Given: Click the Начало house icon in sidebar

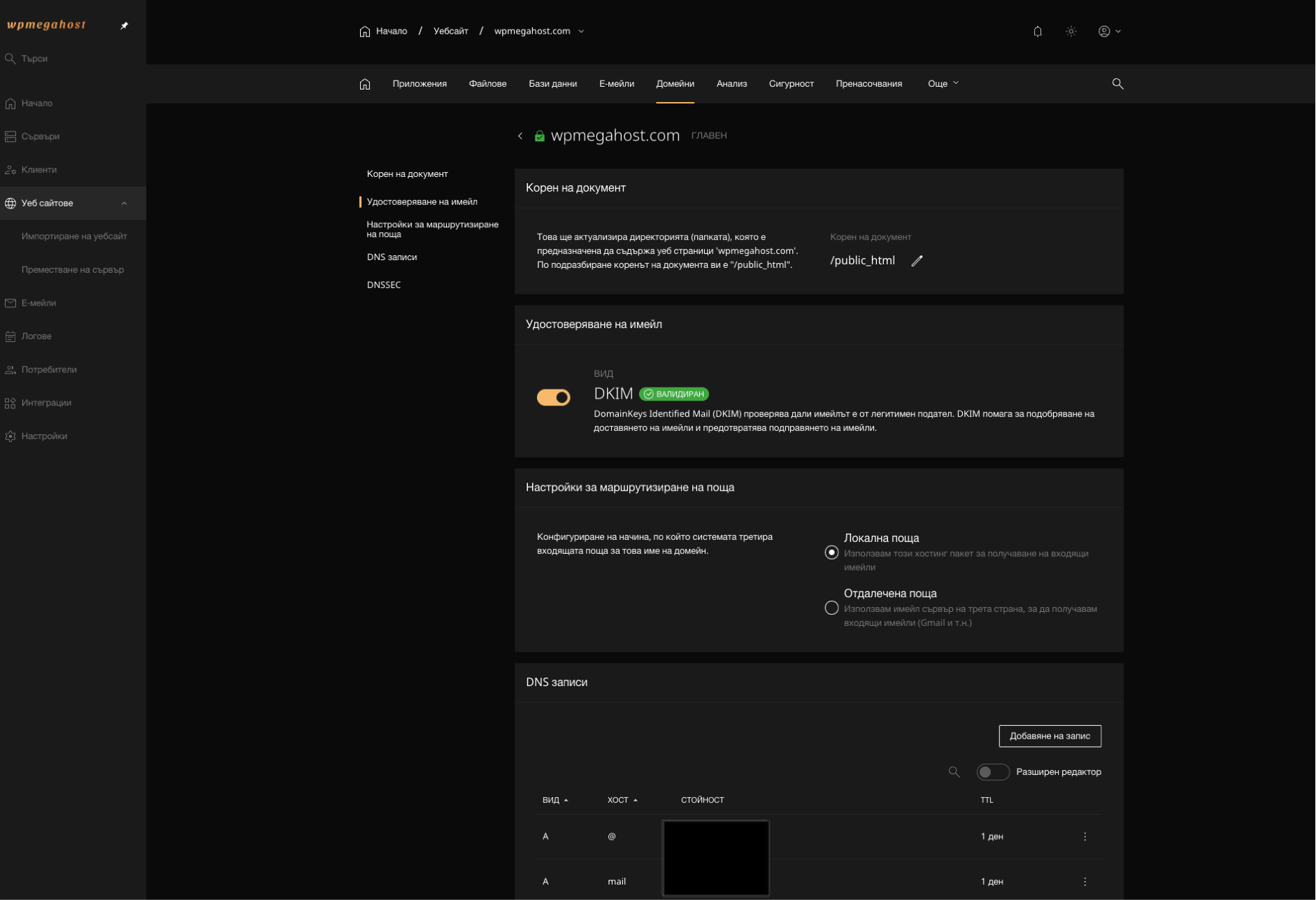Looking at the screenshot, I should pos(10,103).
